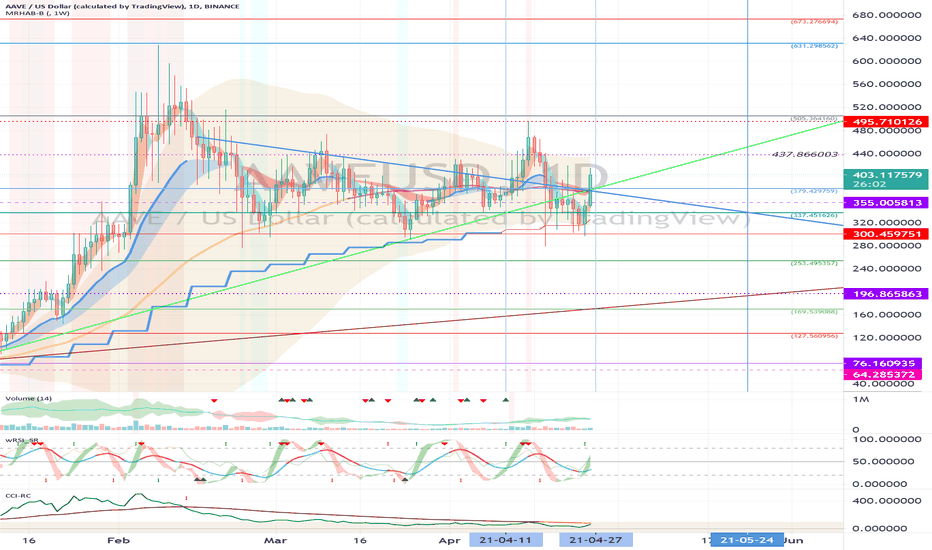Click the Mar label on time axis

[x=275, y=540]
